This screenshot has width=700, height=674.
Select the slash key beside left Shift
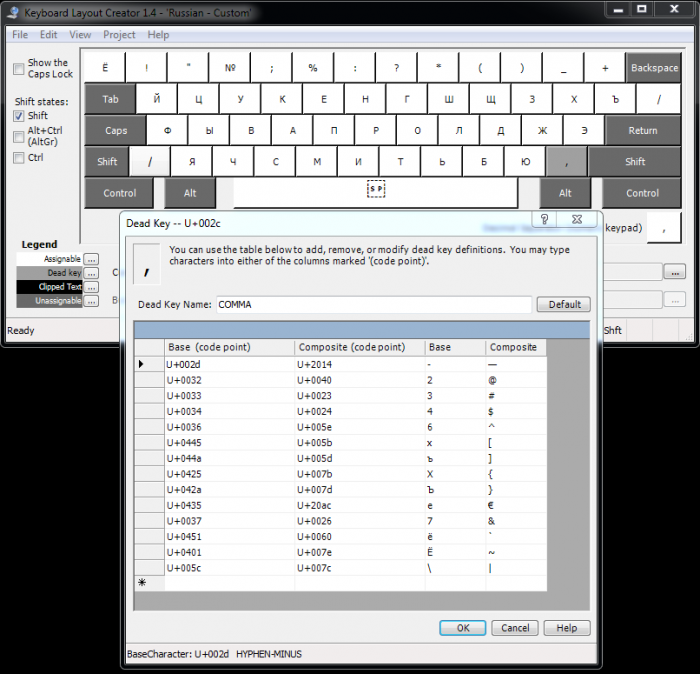[x=150, y=162]
